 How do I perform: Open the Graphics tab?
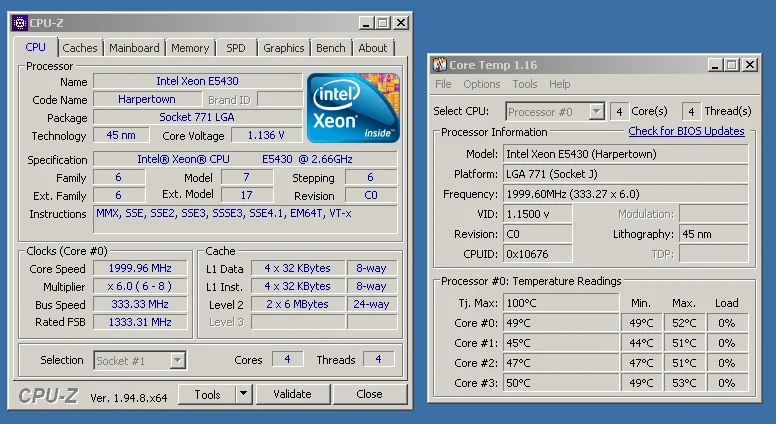284,48
